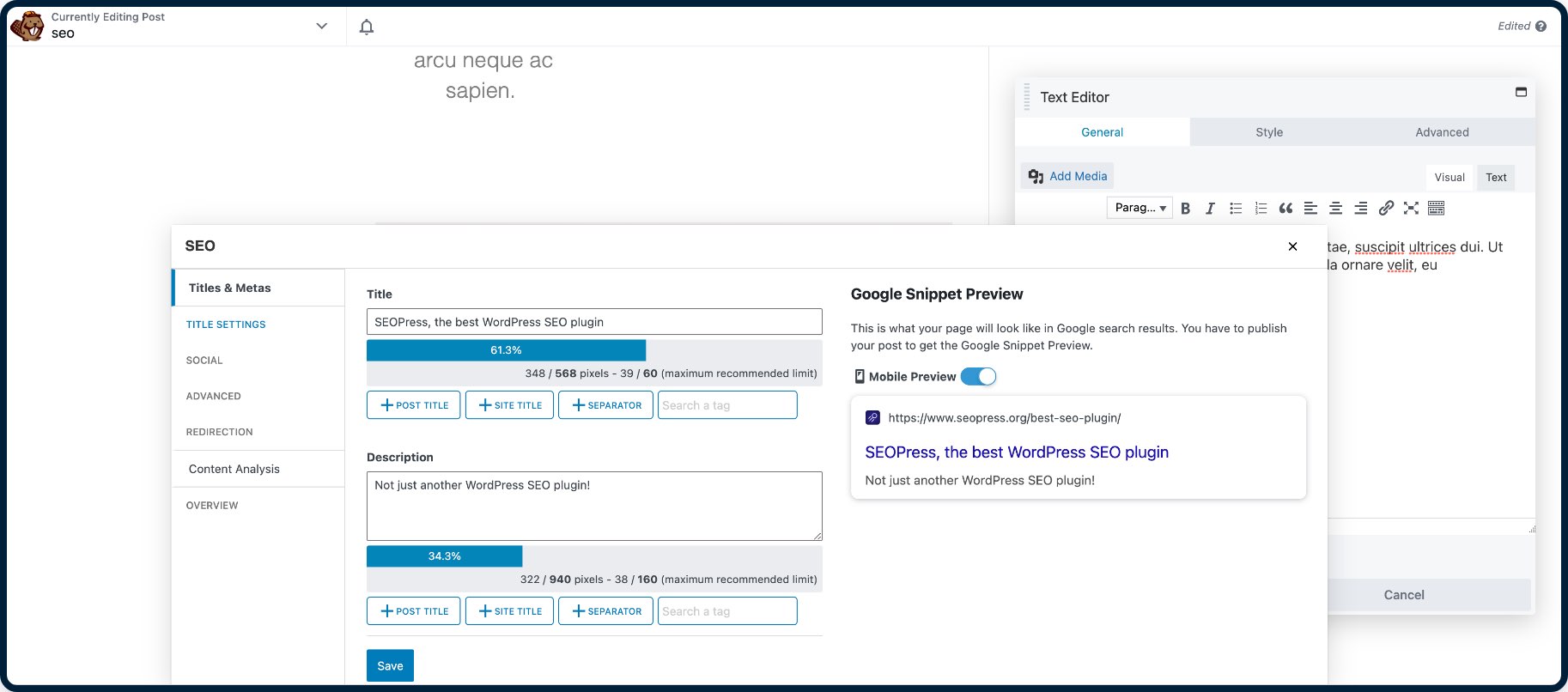Select the Text editor tab

pyautogui.click(x=1496, y=178)
